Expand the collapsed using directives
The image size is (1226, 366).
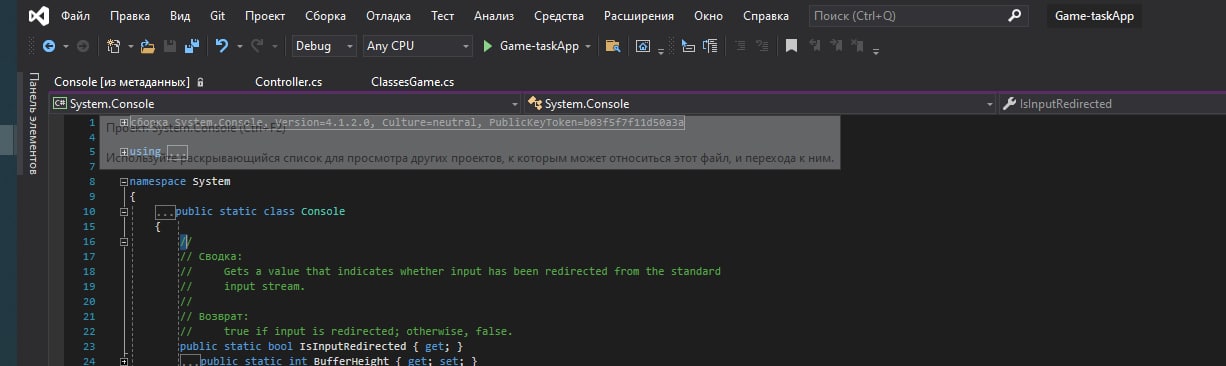point(123,152)
